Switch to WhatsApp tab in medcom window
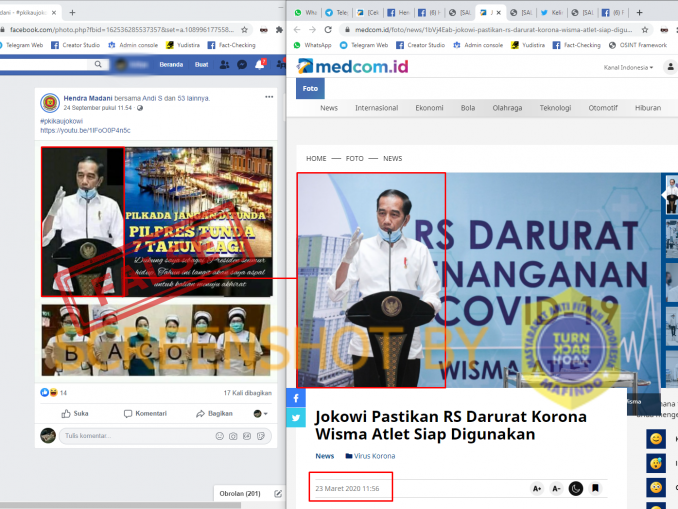This screenshot has height=509, width=678. pos(305,13)
